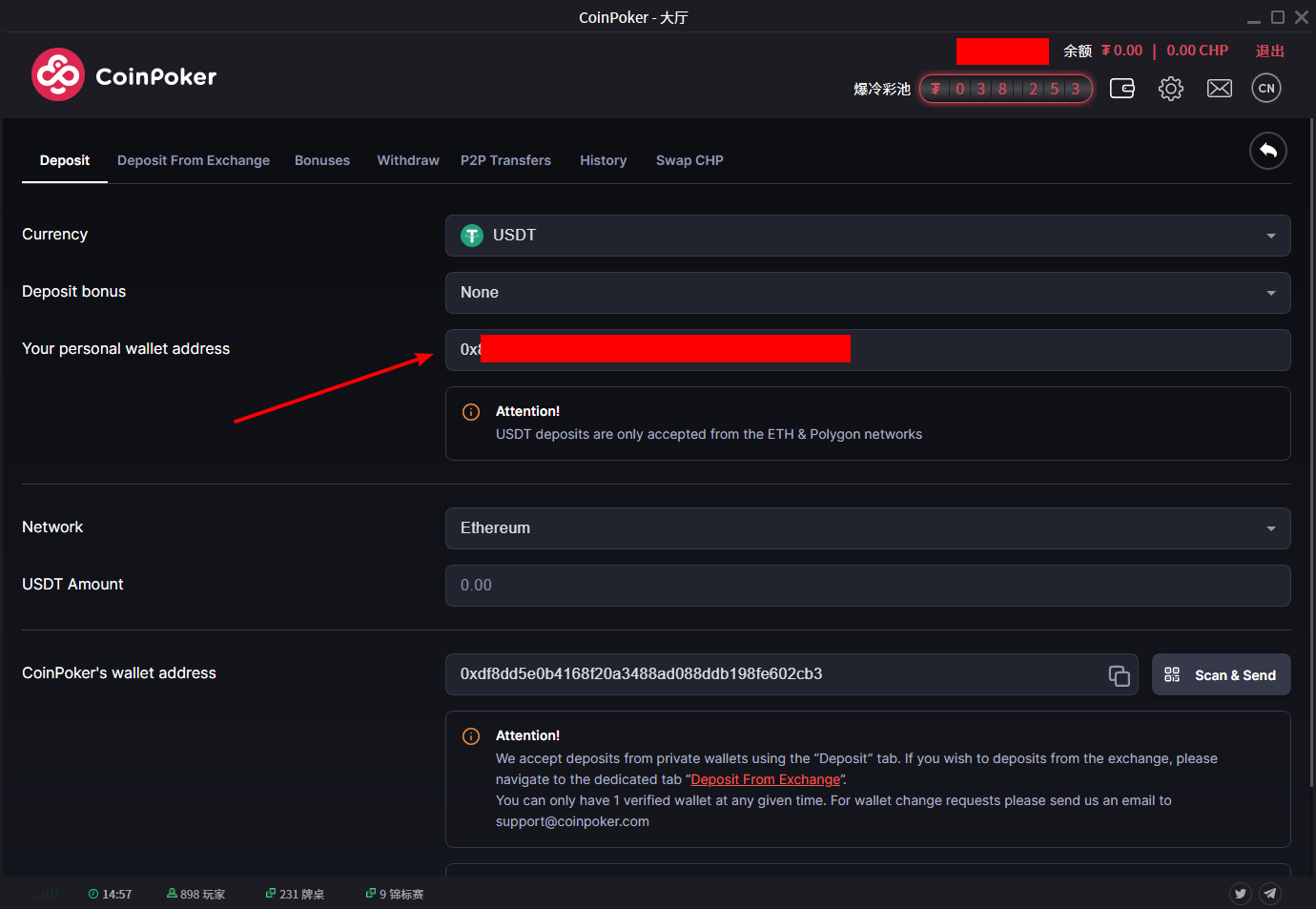The width and height of the screenshot is (1316, 909).
Task: Click the ₮0.00 balance value
Action: (x=1121, y=51)
